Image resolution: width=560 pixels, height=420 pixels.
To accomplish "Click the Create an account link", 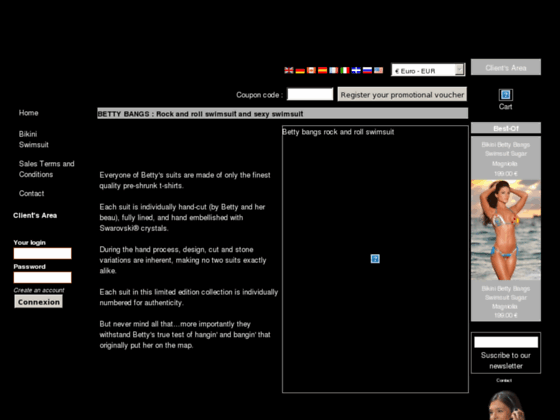I will [39, 290].
